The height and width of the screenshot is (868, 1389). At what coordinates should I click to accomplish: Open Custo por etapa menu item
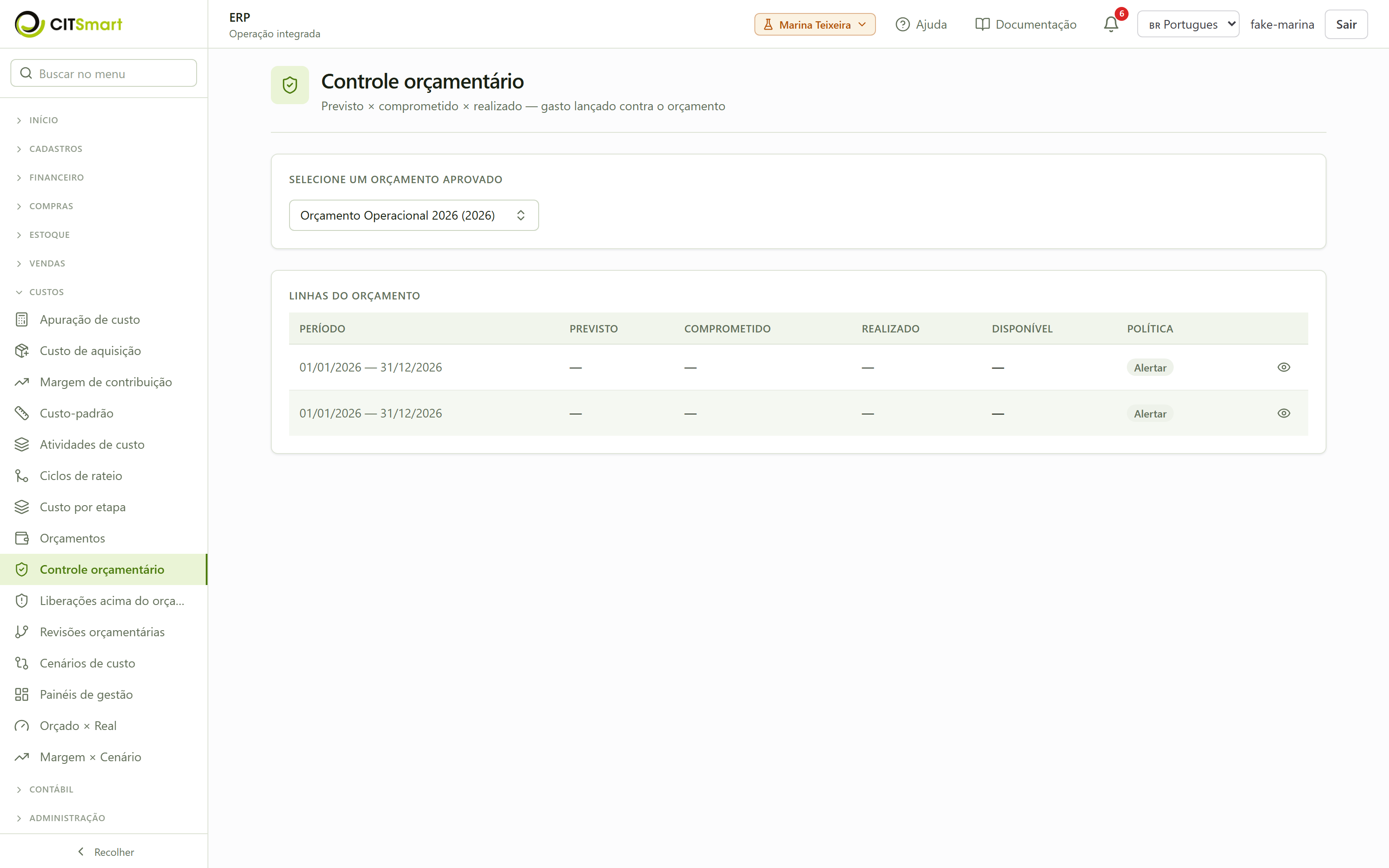pos(103,507)
